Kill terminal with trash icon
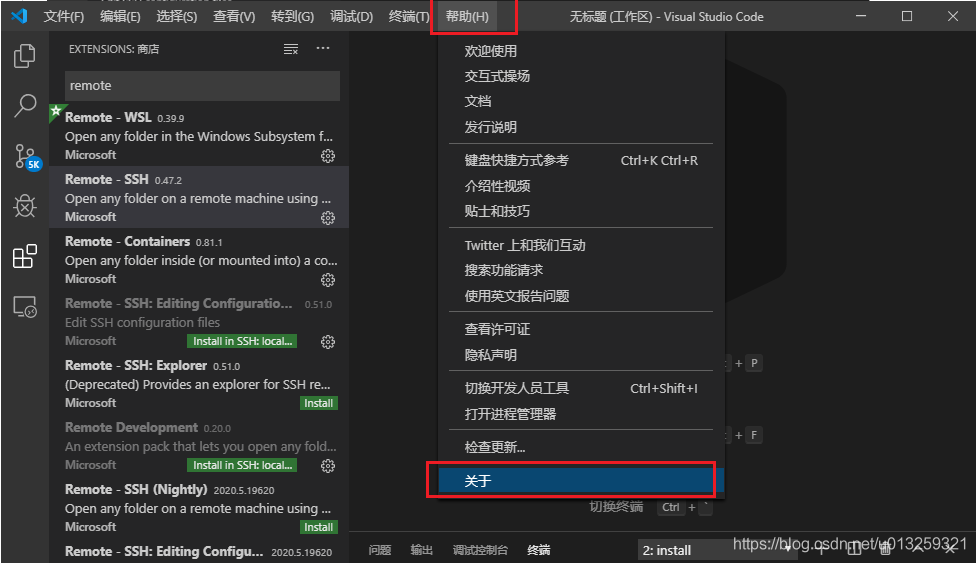 point(885,549)
